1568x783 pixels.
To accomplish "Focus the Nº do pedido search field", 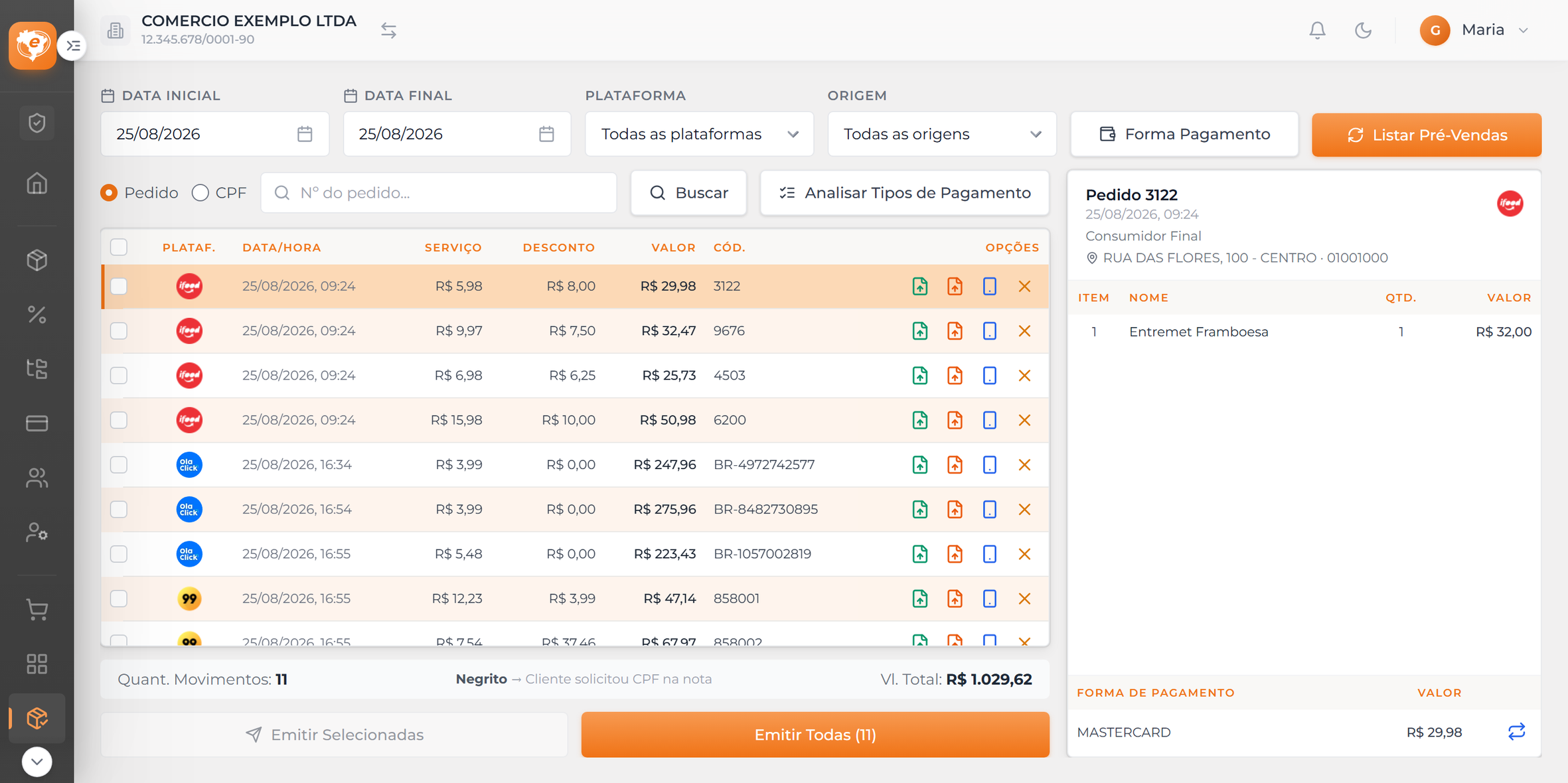I will coord(439,192).
